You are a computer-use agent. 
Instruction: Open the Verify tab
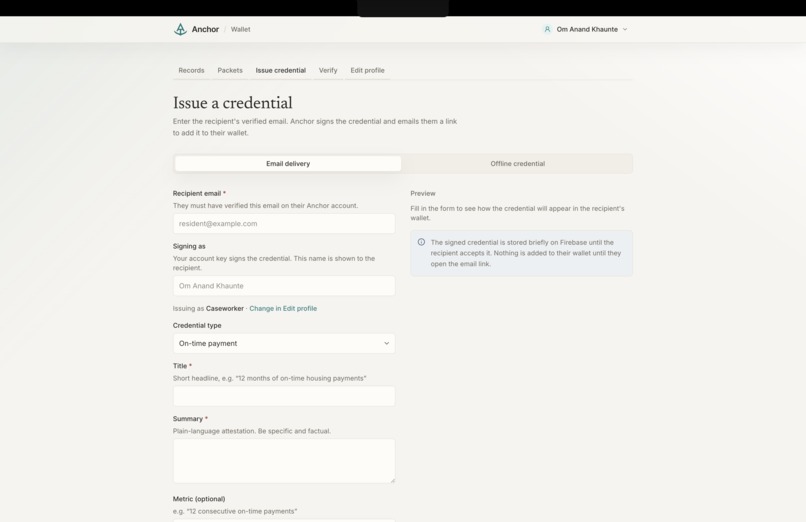(x=328, y=70)
